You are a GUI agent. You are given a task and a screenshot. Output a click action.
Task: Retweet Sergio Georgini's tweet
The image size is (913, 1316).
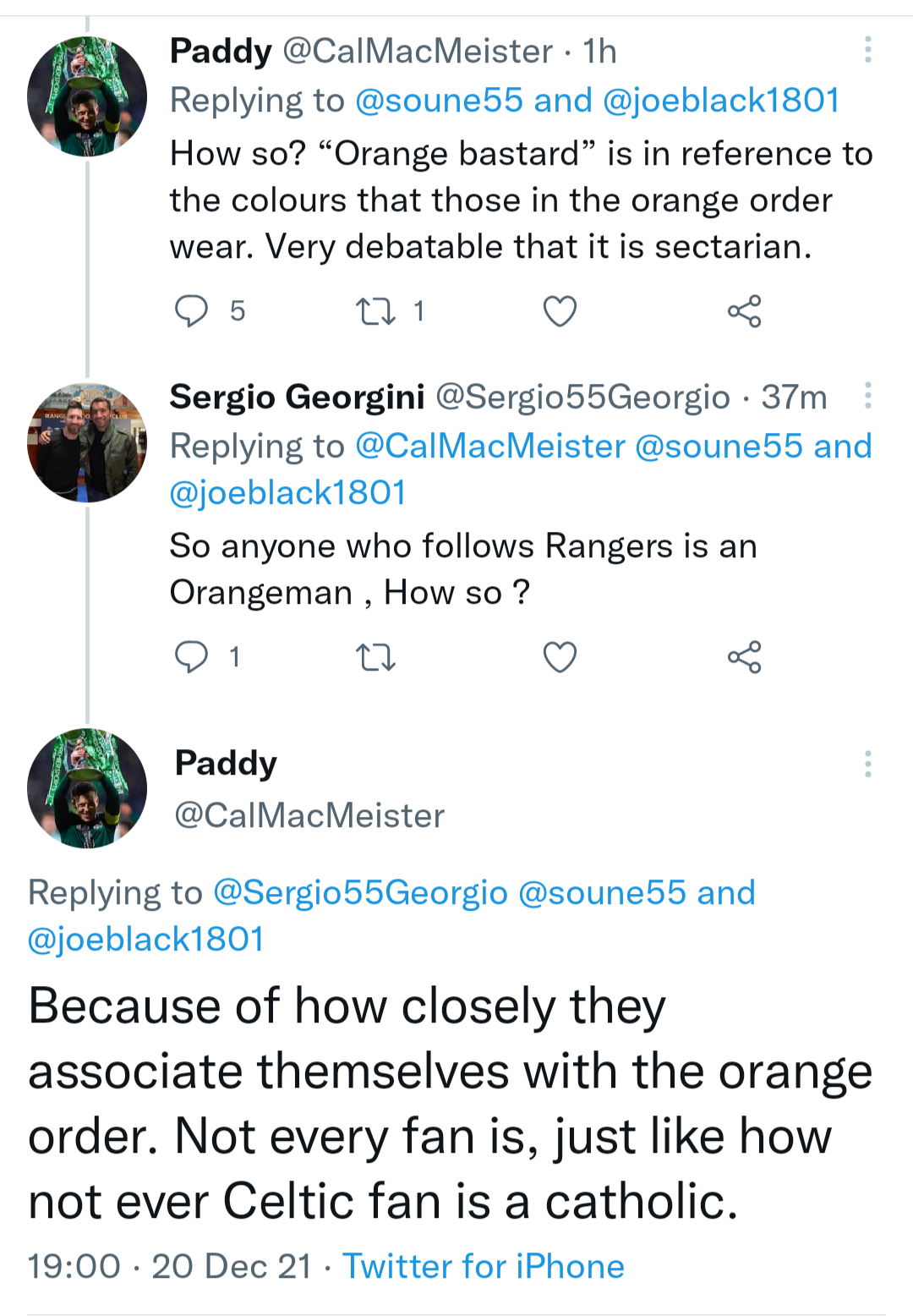tap(375, 657)
